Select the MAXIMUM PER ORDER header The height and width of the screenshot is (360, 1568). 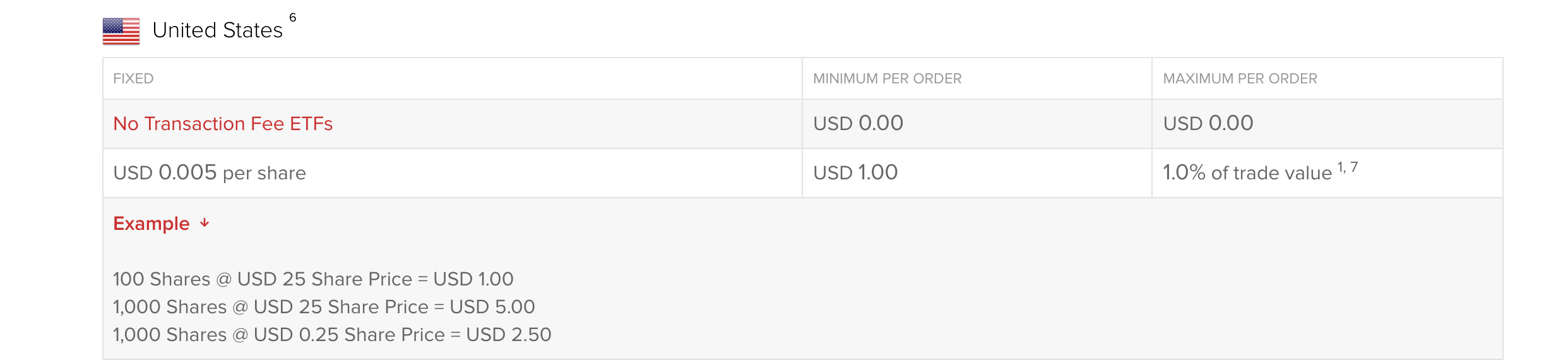(x=1240, y=79)
